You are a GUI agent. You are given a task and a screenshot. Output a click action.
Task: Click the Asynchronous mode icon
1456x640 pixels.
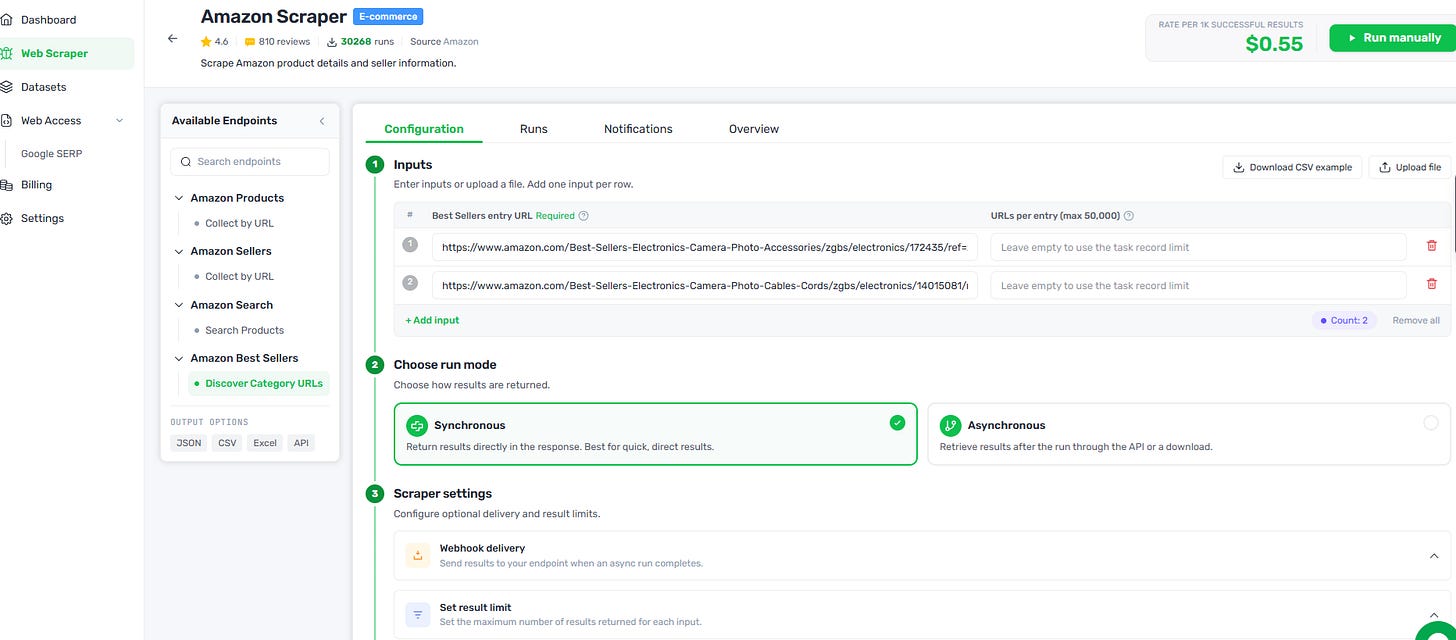point(950,425)
